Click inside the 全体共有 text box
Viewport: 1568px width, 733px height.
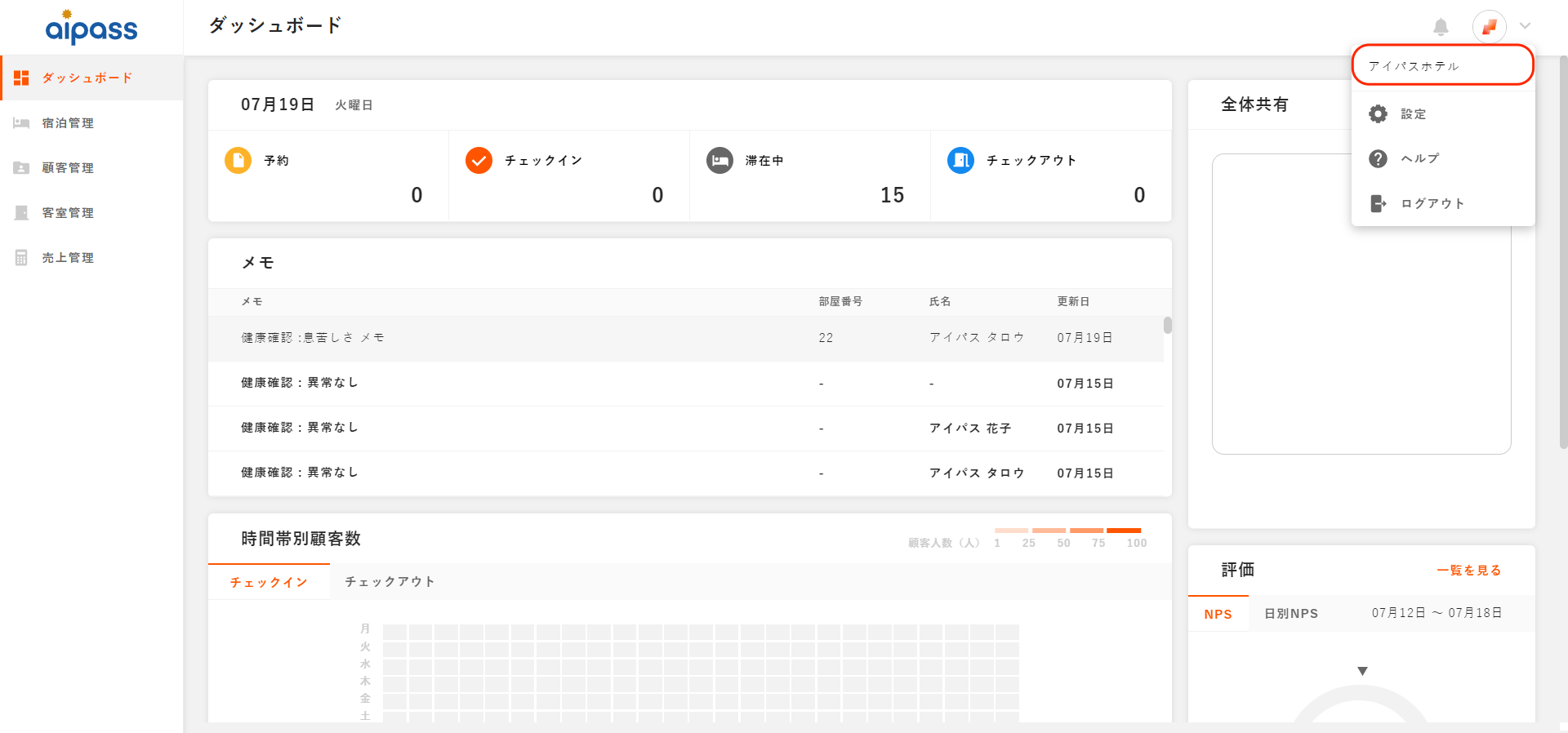1361,304
